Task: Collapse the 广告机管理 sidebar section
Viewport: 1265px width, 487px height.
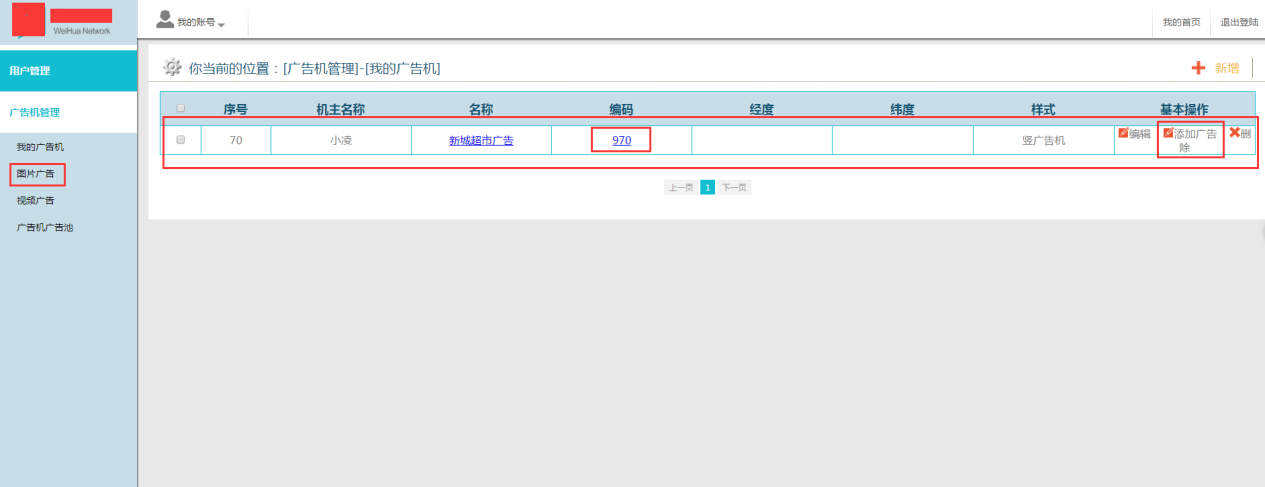Action: [x=68, y=112]
